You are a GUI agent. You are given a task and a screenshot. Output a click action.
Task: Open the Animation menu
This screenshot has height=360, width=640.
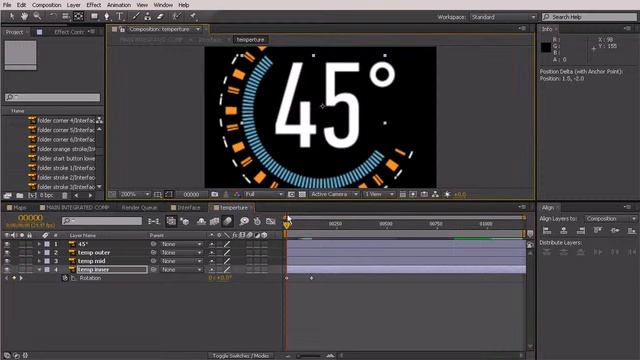pos(119,5)
